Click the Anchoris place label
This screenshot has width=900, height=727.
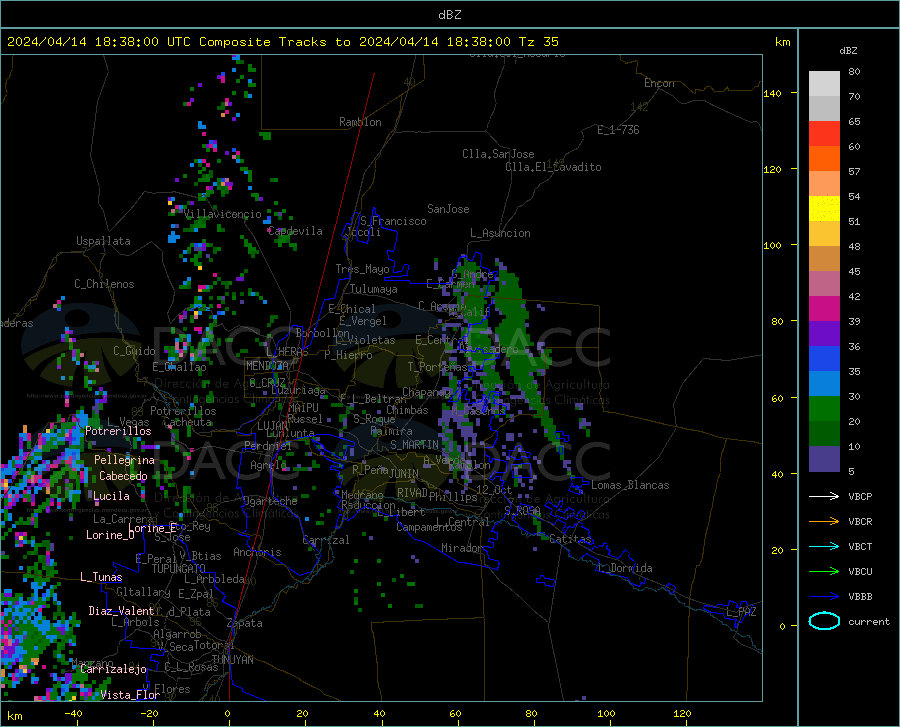tap(257, 552)
